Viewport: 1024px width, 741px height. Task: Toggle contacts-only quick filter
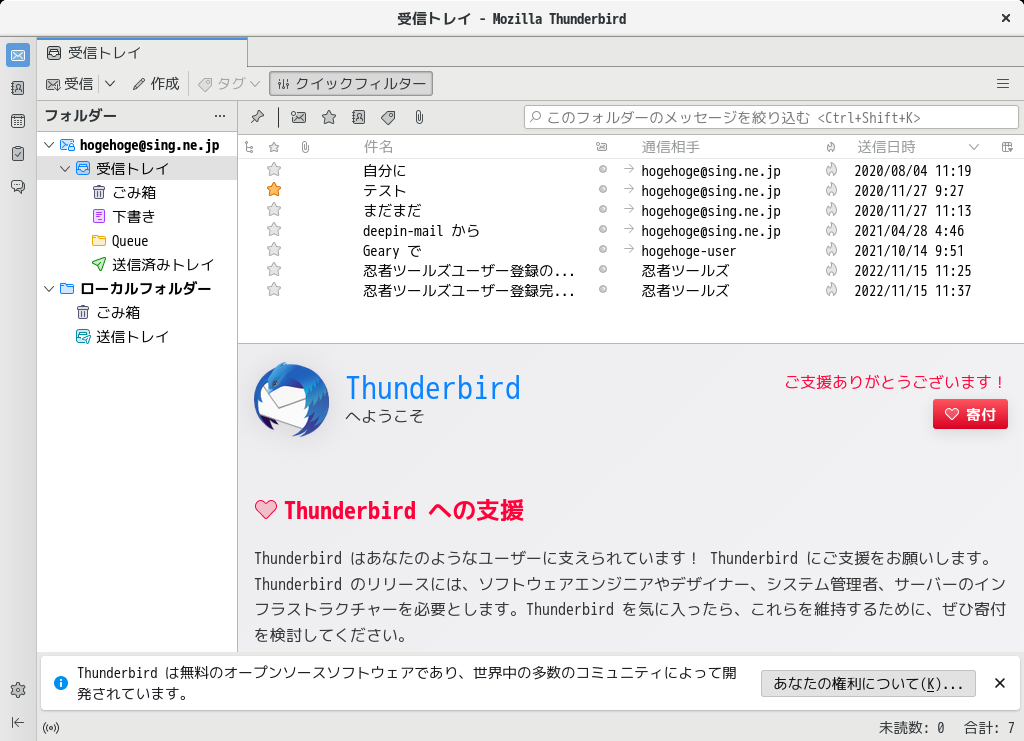[359, 117]
